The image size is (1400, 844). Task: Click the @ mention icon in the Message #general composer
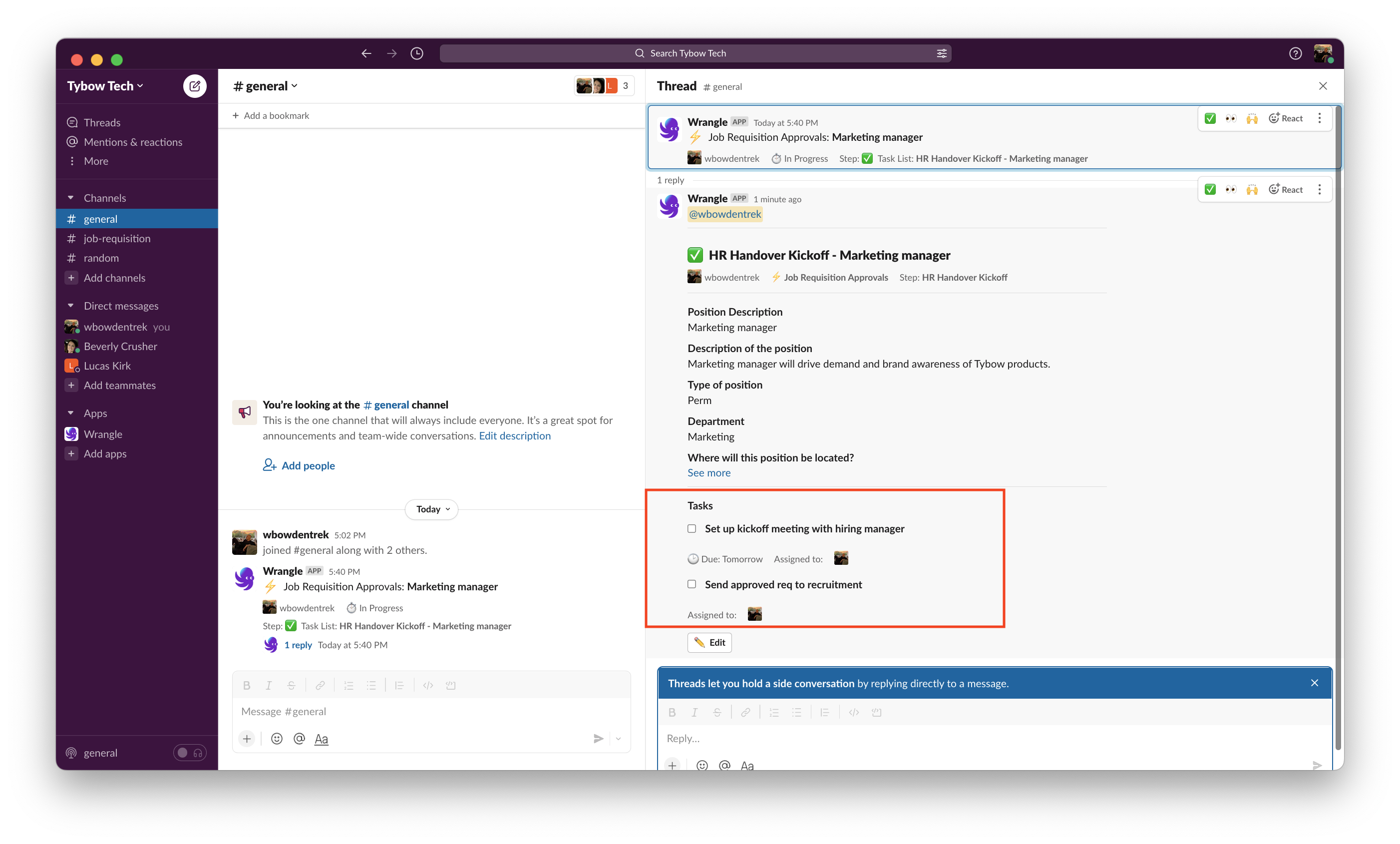299,738
